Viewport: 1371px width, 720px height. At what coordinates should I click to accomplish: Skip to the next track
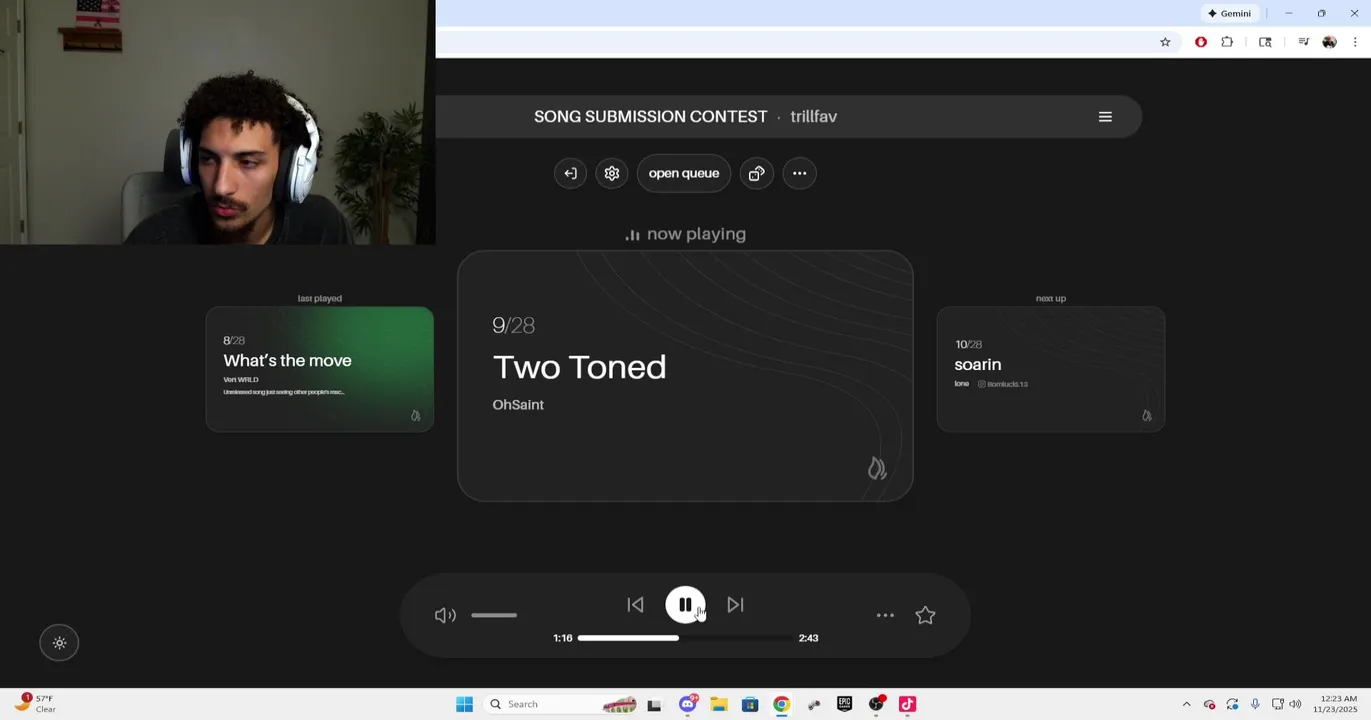(x=735, y=604)
